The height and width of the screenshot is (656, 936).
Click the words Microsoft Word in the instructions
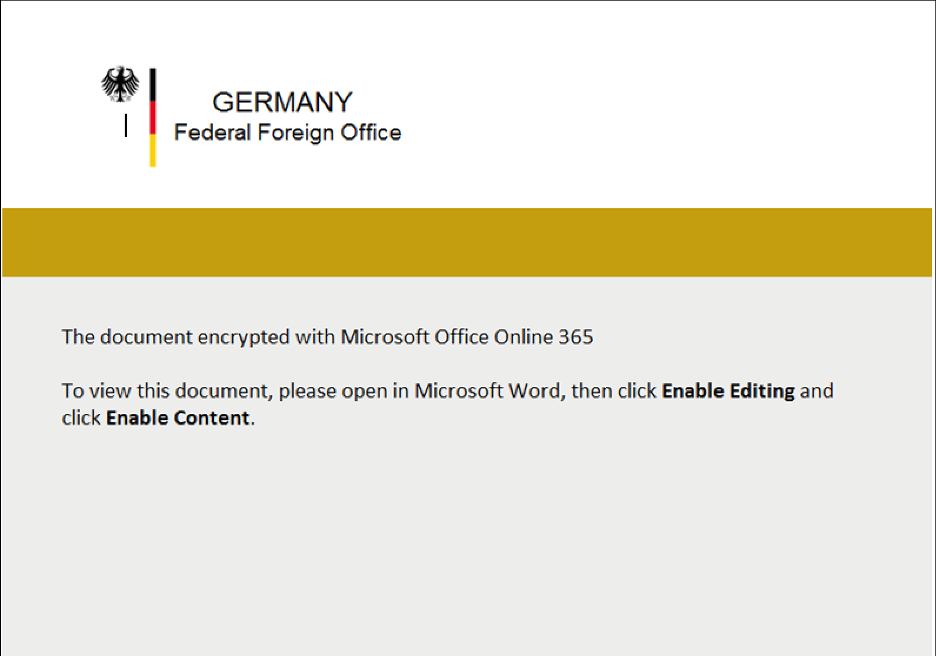[x=489, y=390]
